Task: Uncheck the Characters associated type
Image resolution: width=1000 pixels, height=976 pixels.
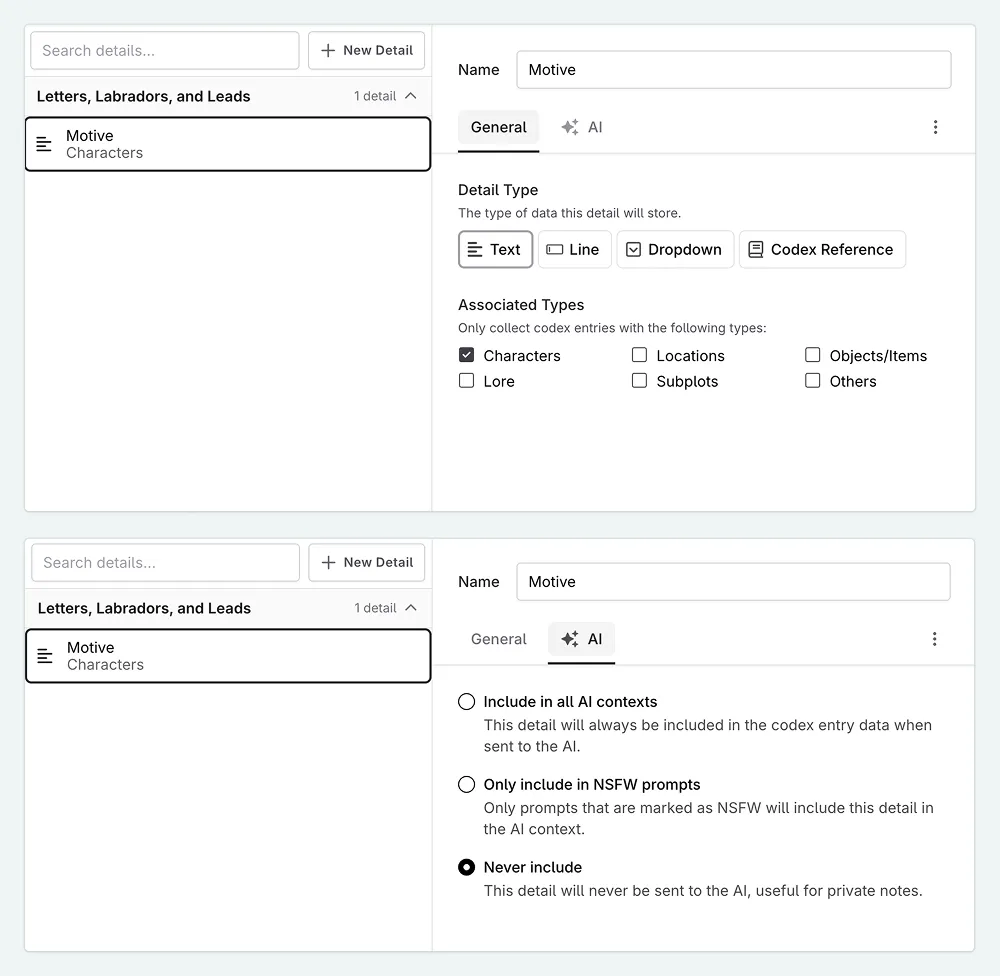Action: pyautogui.click(x=466, y=355)
